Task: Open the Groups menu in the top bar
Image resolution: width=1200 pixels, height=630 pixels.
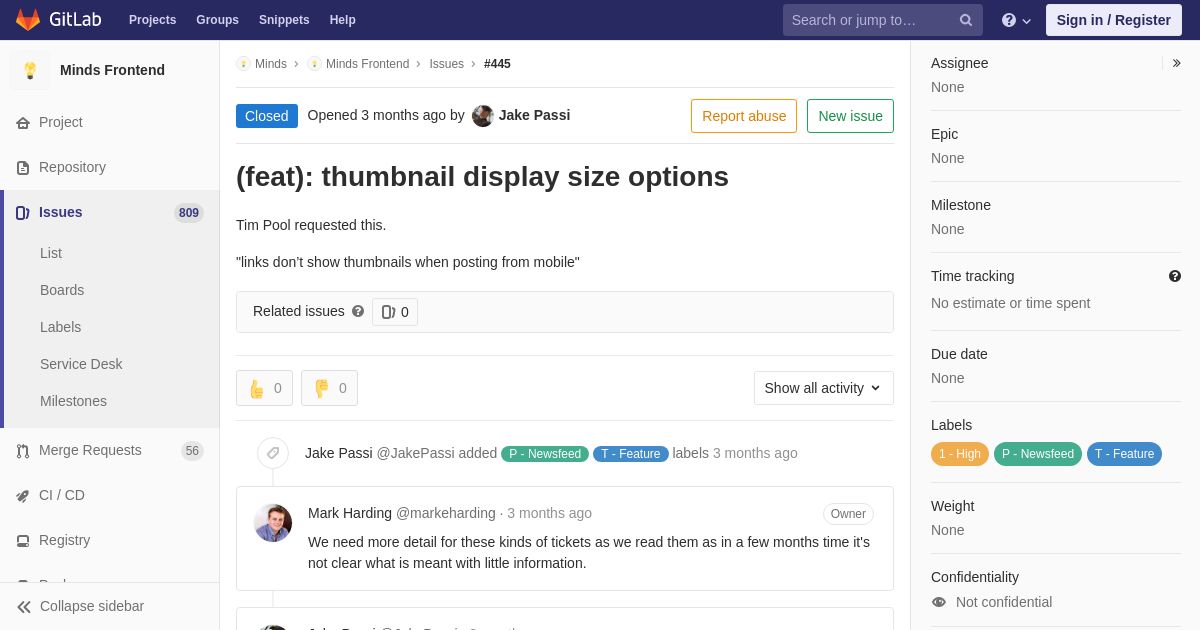Action: 217,20
